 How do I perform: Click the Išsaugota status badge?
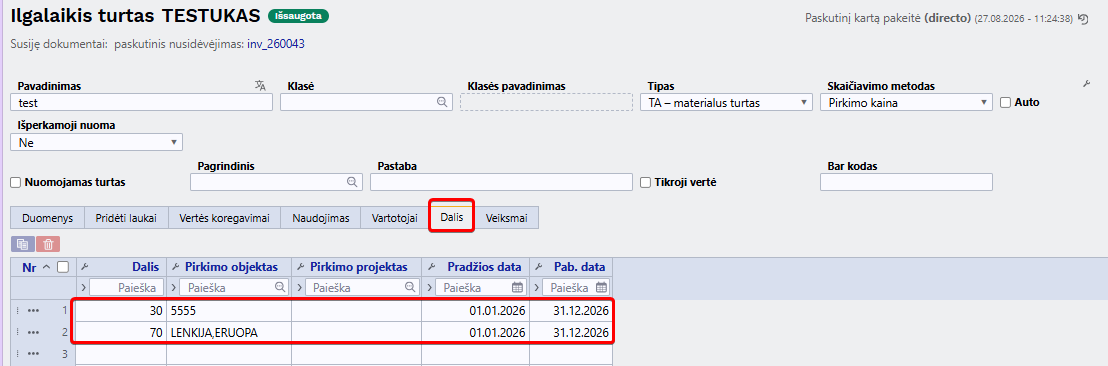(x=298, y=16)
